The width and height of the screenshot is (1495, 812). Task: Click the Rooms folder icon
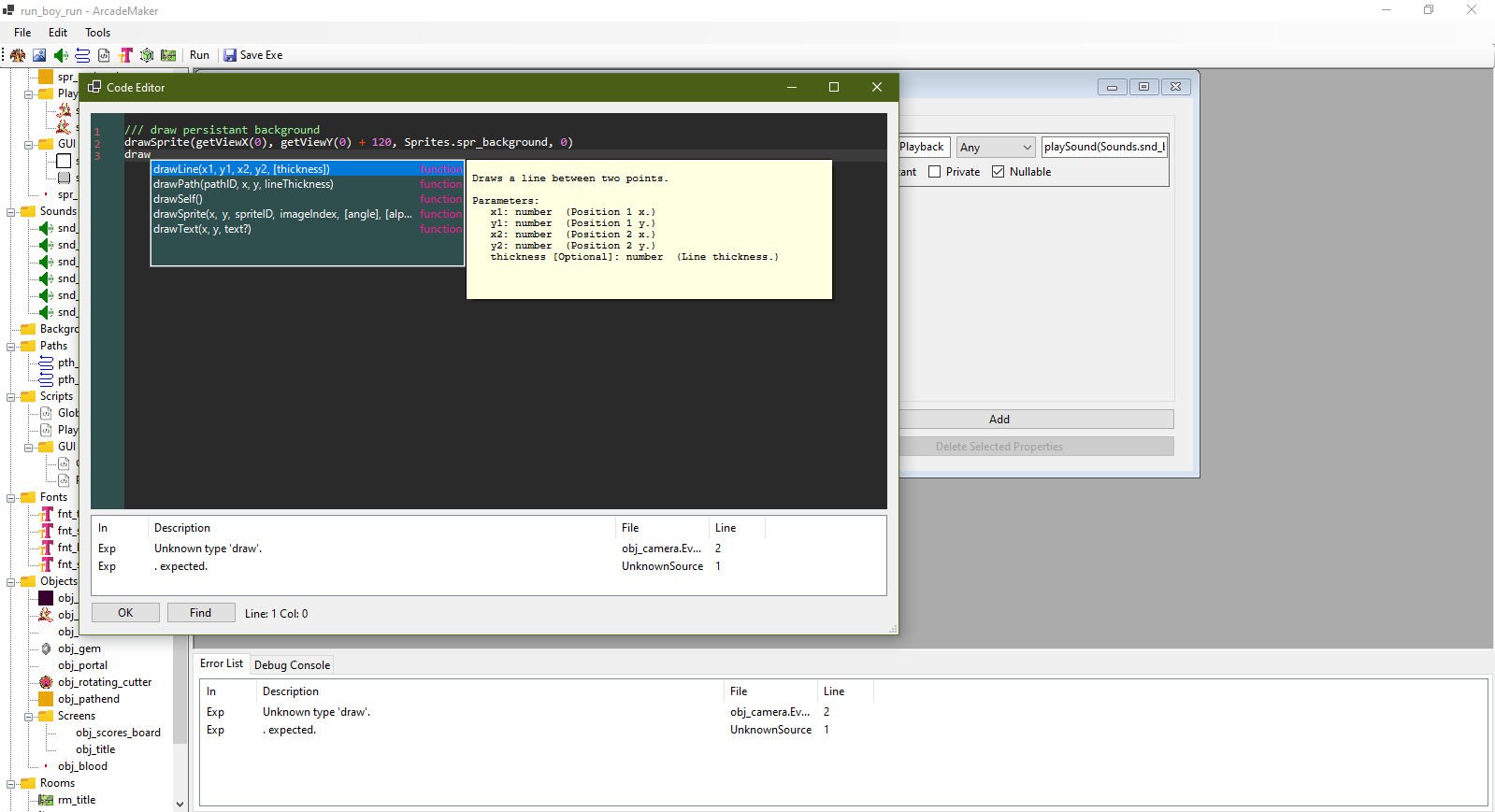click(28, 783)
